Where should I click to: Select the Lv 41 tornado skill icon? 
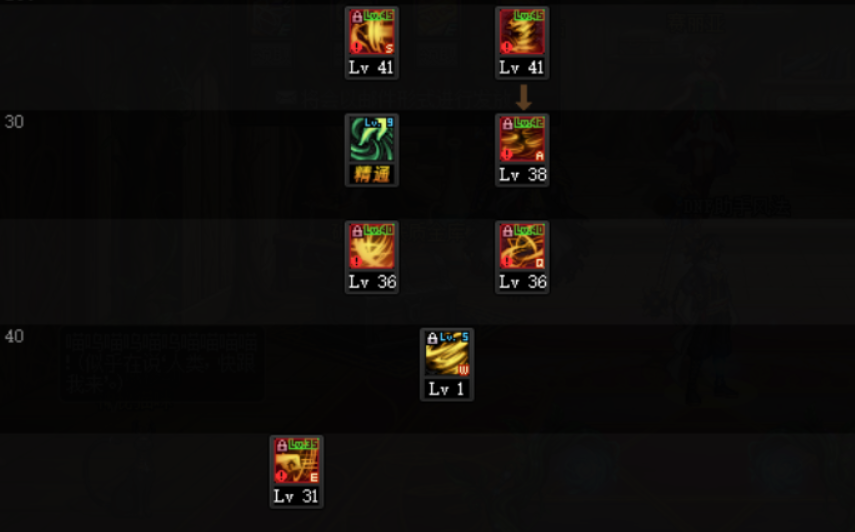pos(522,43)
